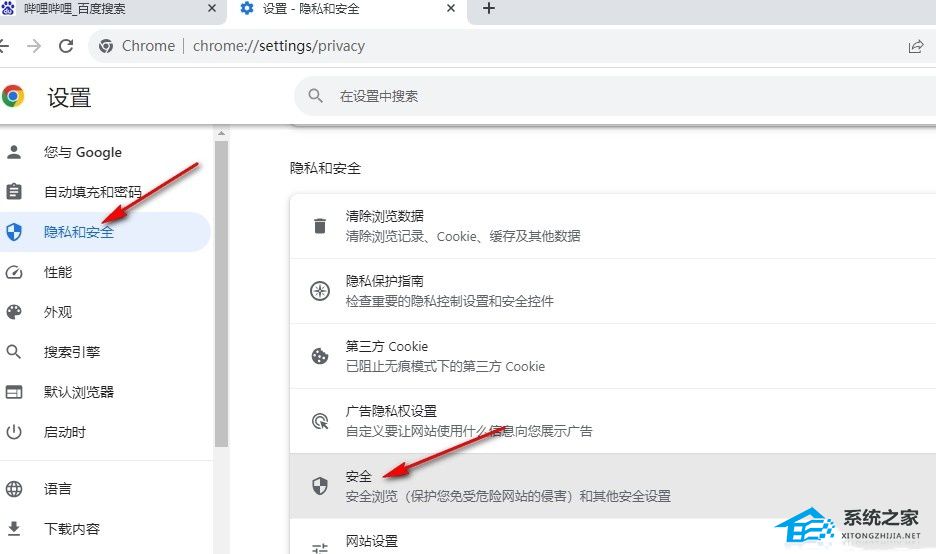Image resolution: width=936 pixels, height=554 pixels.
Task: Click the clipboard icon beside 自动填充和密码
Action: (x=14, y=192)
